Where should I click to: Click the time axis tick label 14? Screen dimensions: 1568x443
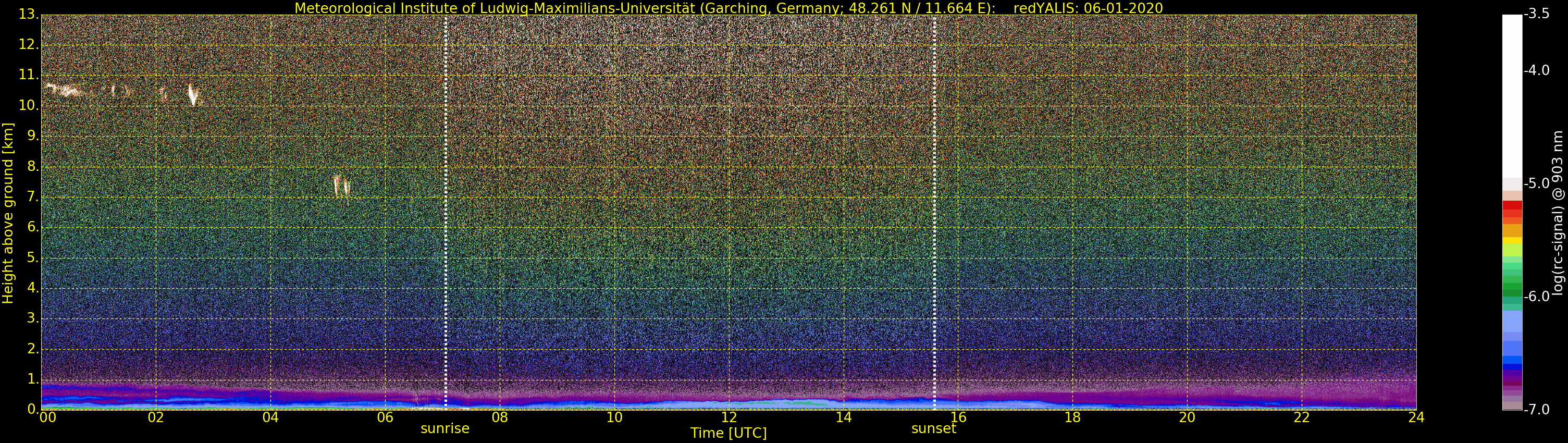coord(843,417)
